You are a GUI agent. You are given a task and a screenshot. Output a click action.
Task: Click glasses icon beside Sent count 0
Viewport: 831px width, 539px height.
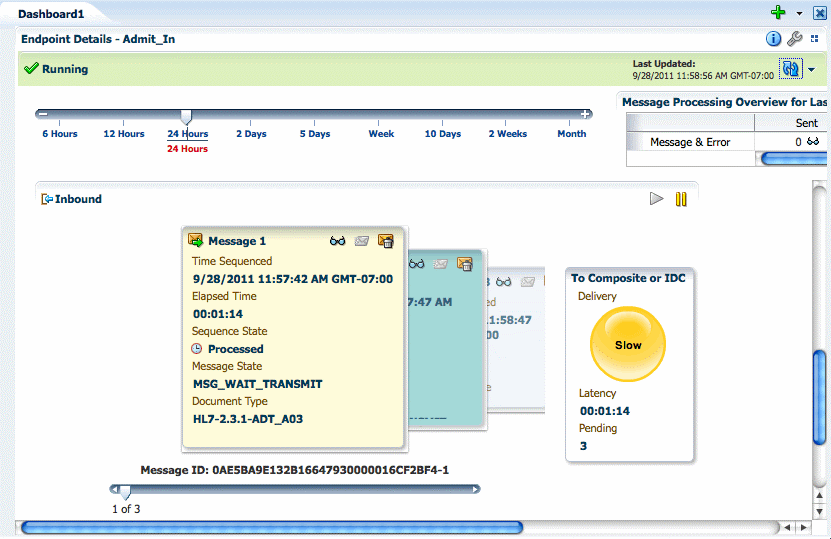813,142
